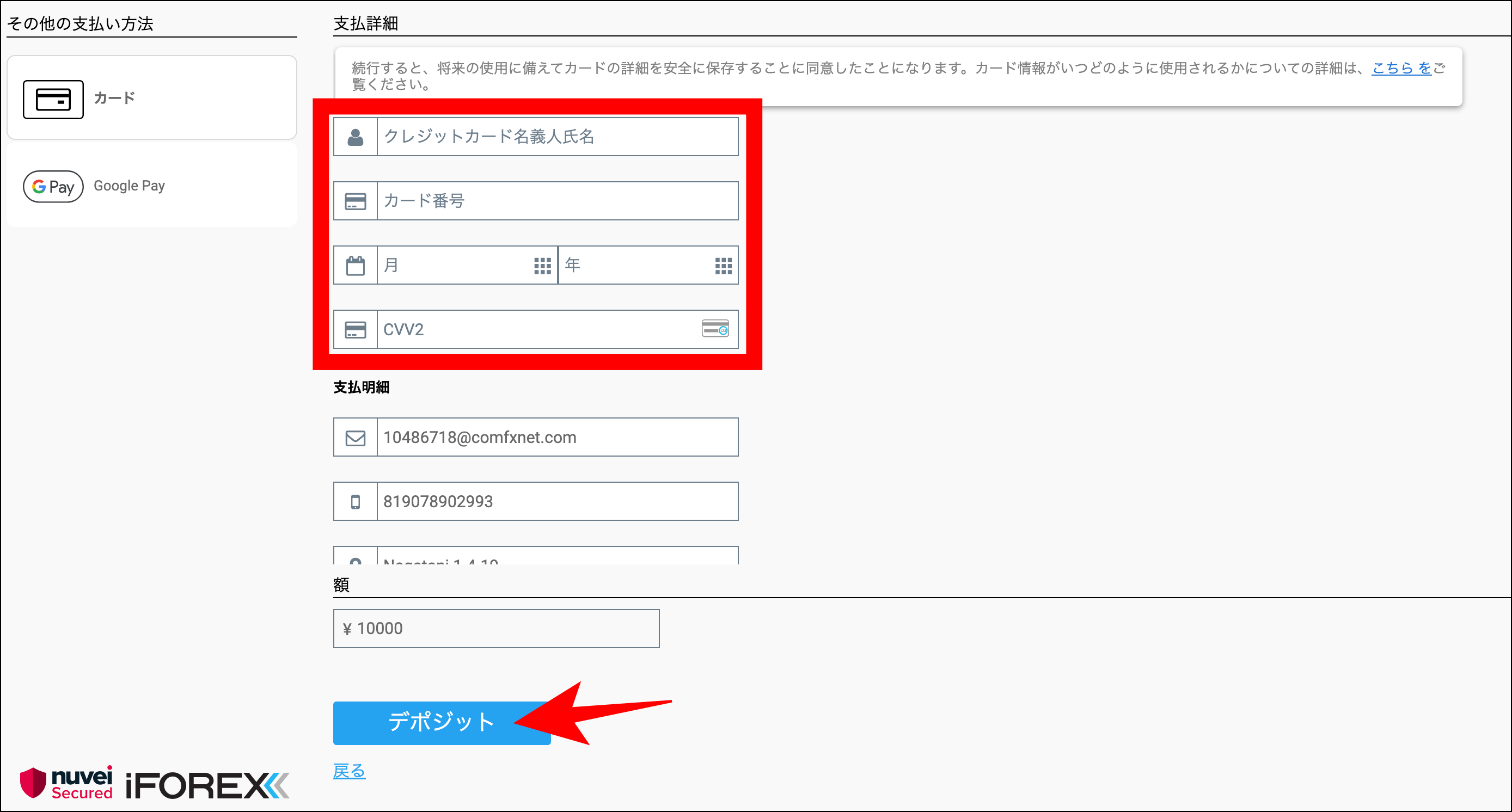Viewport: 1512px width, 812px height.
Task: Click the カード番号 card number input
Action: coord(558,201)
